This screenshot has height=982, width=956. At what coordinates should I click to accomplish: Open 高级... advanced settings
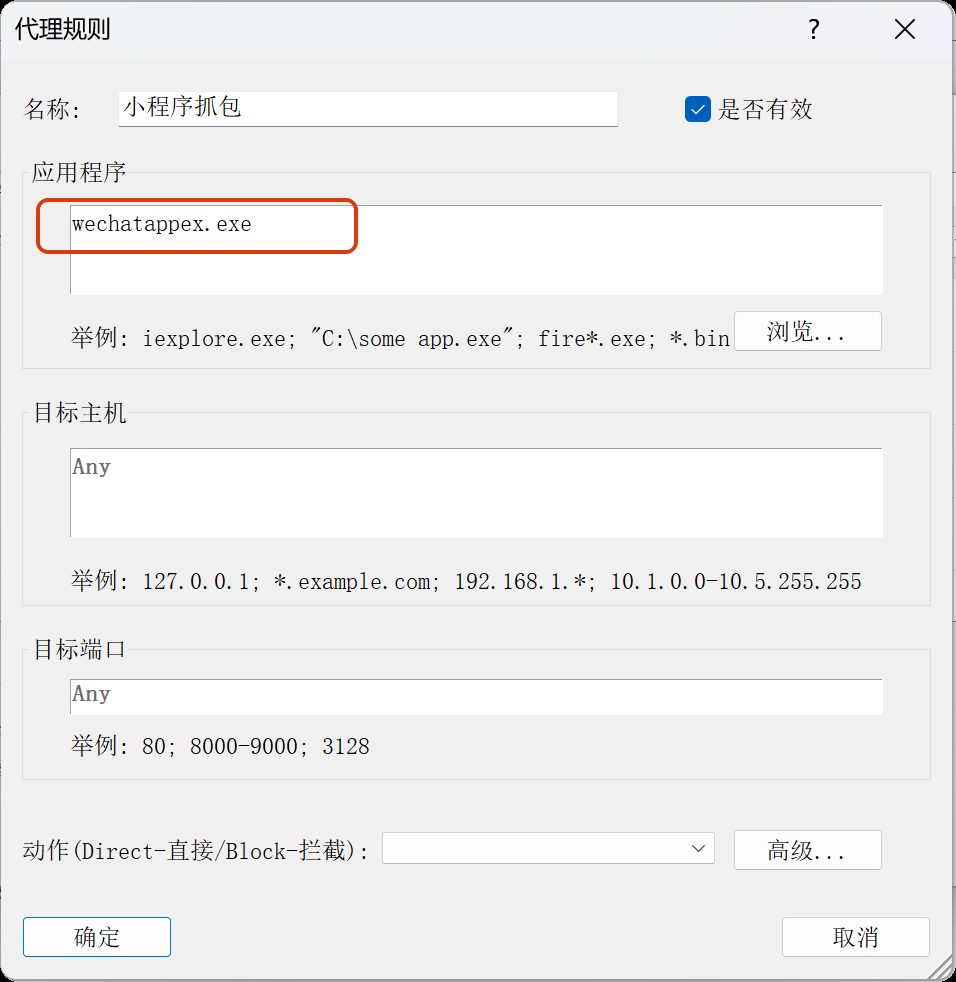(x=807, y=851)
